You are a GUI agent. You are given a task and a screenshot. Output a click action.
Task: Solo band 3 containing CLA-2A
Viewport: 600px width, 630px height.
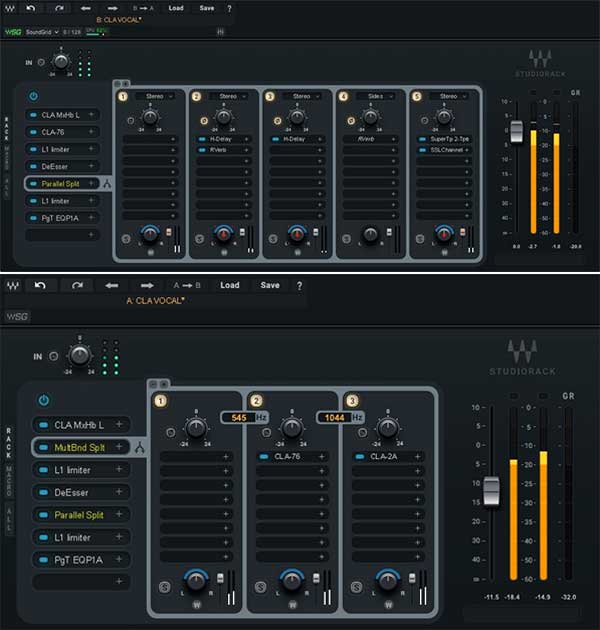[356, 587]
